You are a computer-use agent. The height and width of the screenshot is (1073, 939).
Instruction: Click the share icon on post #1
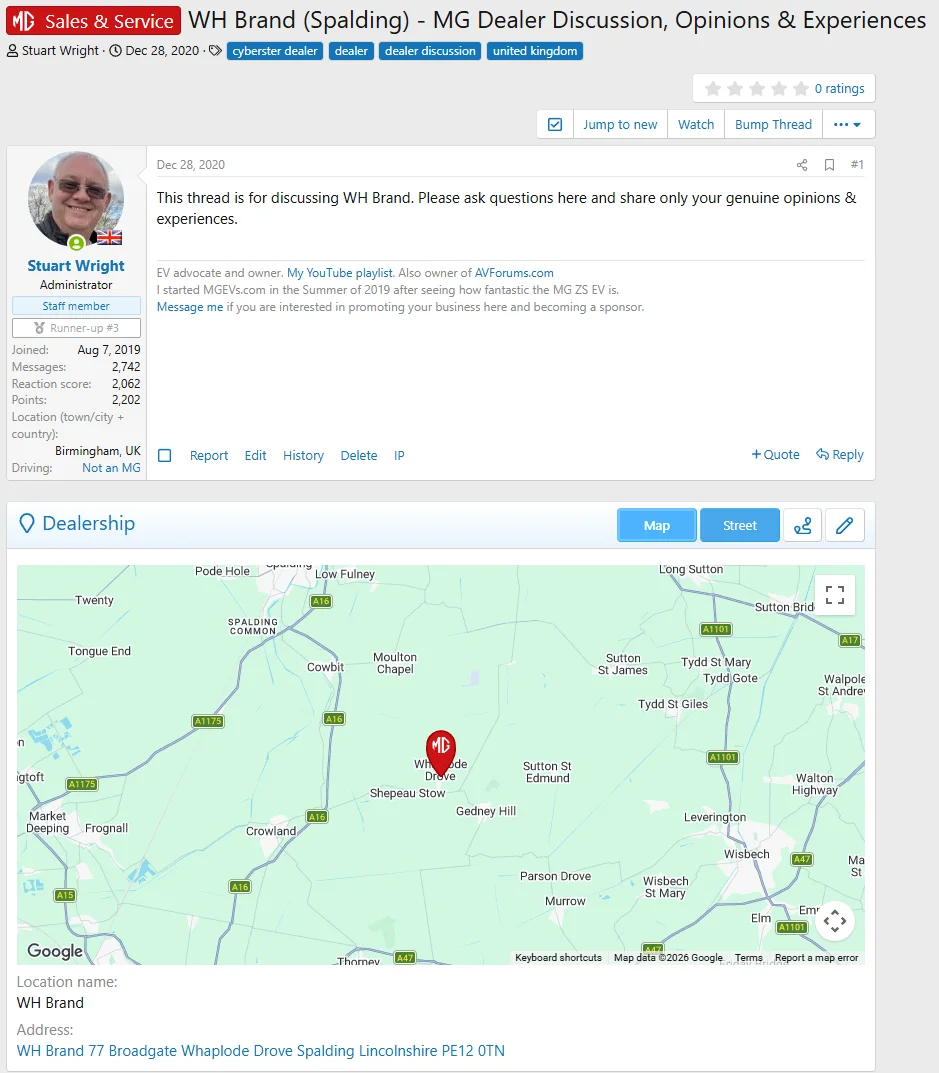(x=802, y=165)
